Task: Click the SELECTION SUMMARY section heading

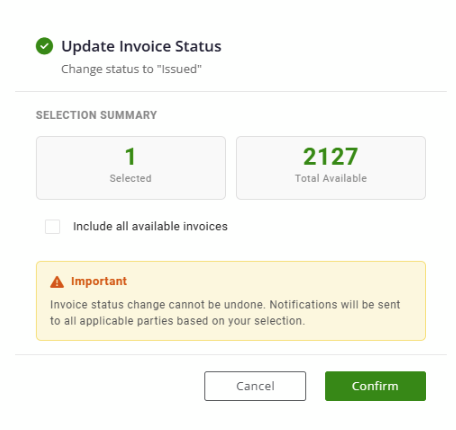Action: coord(96,115)
